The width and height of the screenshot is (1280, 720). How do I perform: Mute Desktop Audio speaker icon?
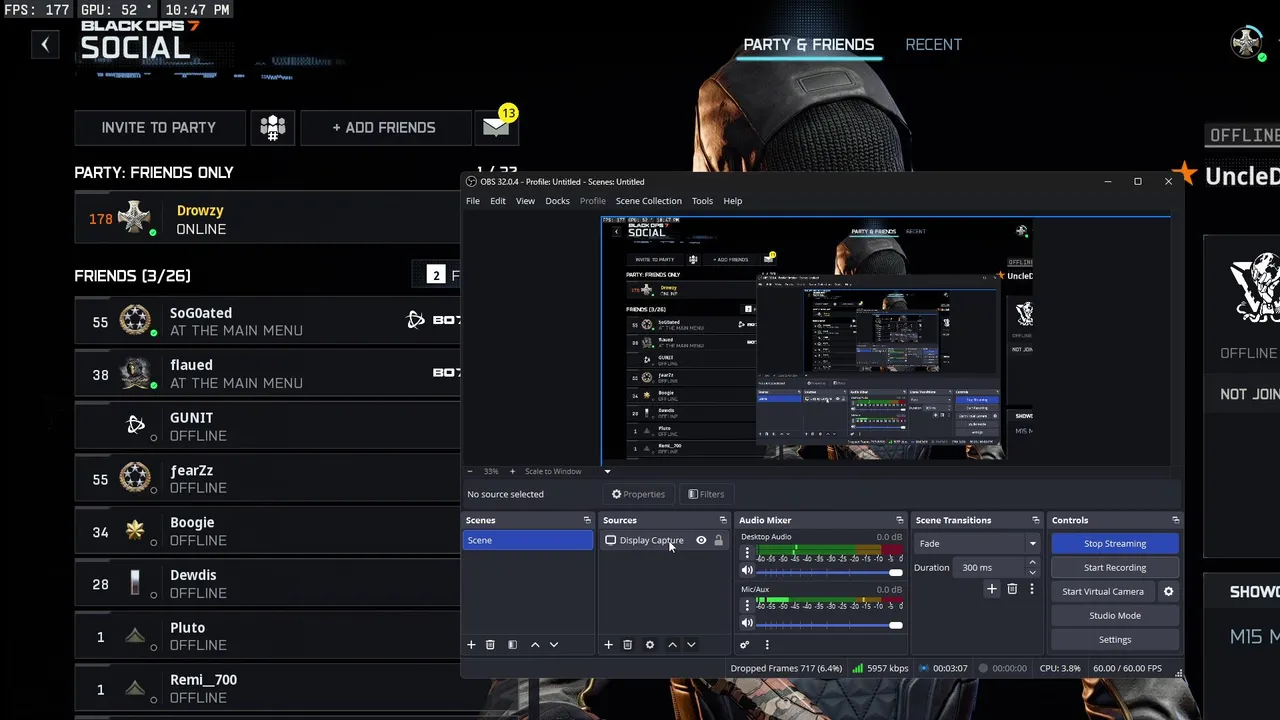(x=747, y=571)
